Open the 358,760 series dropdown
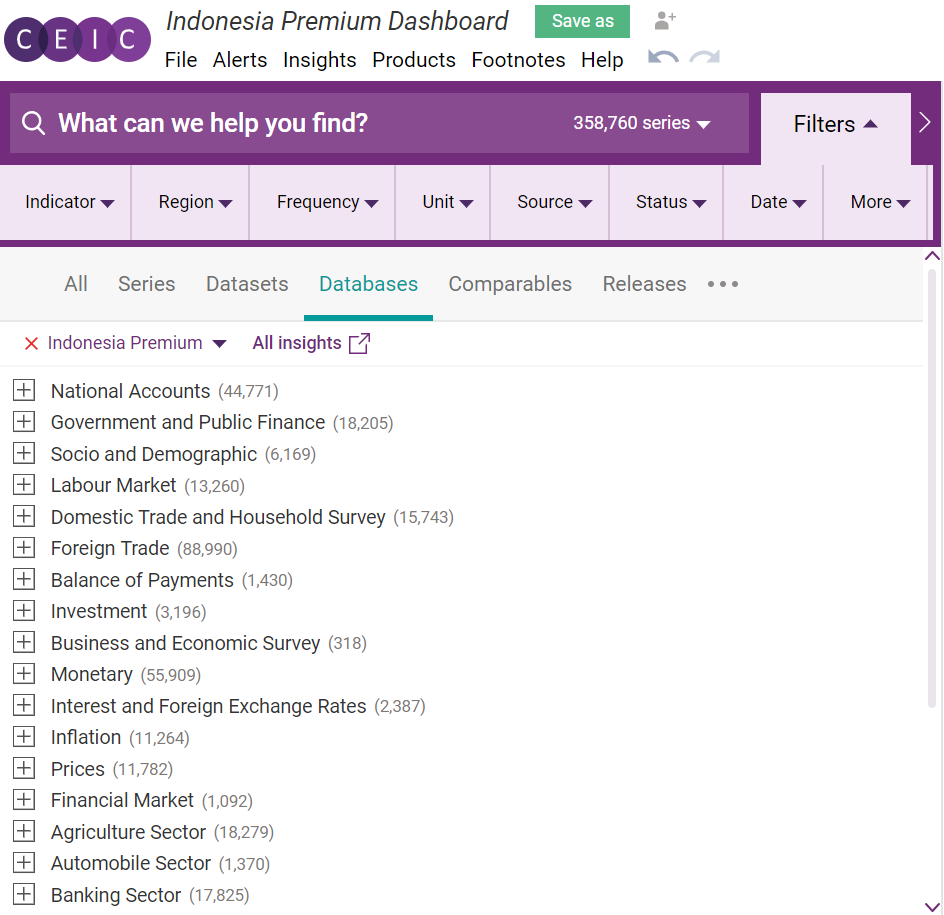The image size is (944, 915). click(642, 123)
